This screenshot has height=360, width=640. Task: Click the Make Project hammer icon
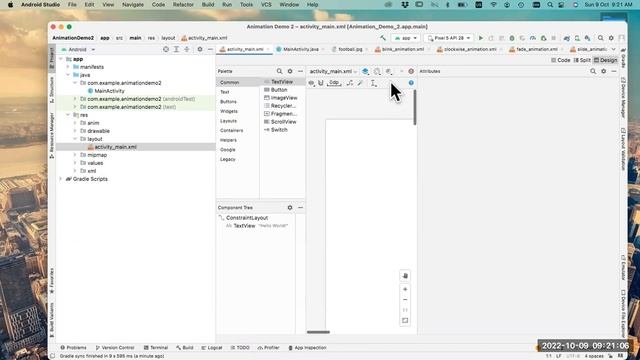pos(383,38)
